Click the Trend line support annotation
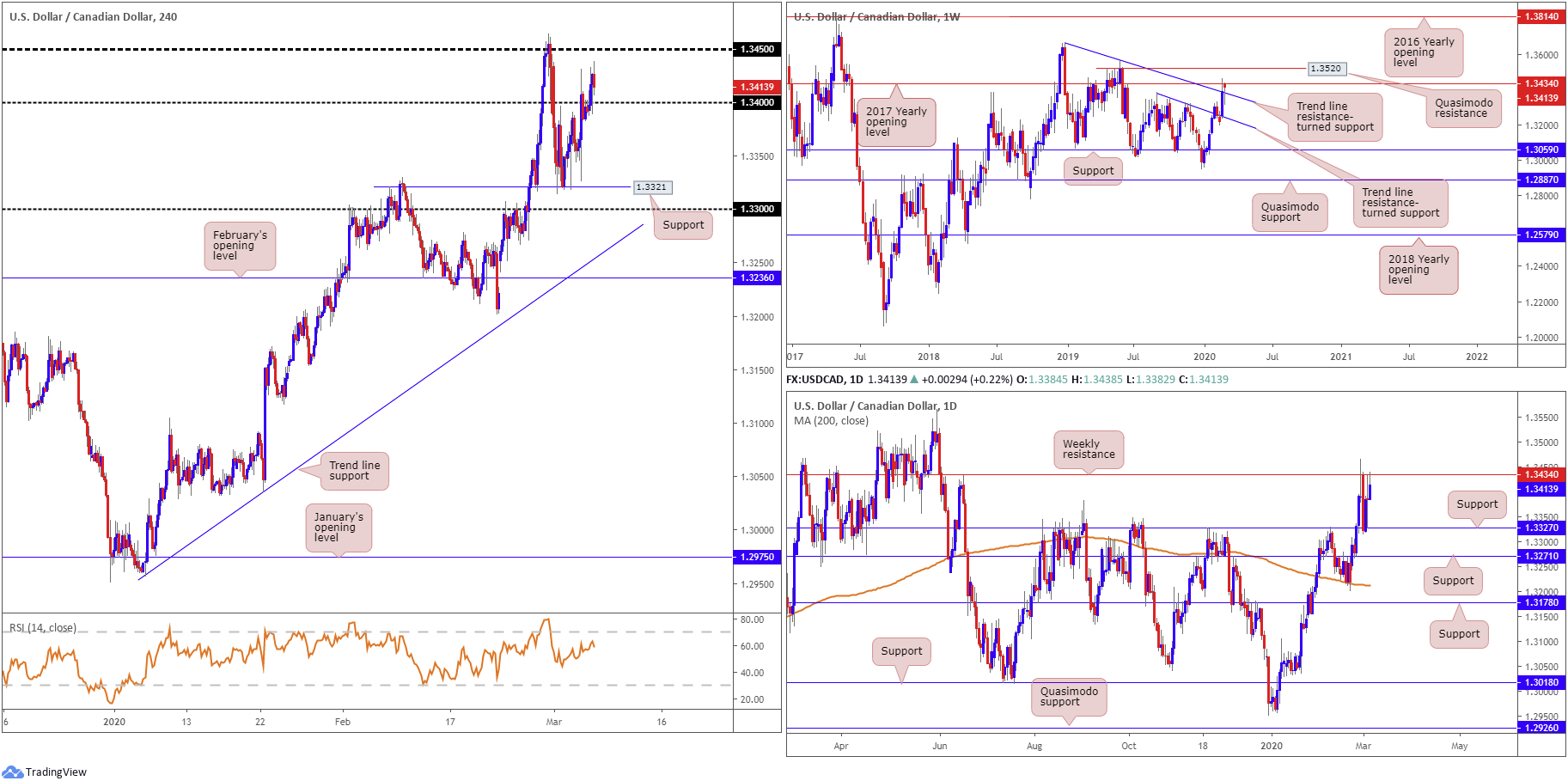 tap(354, 471)
